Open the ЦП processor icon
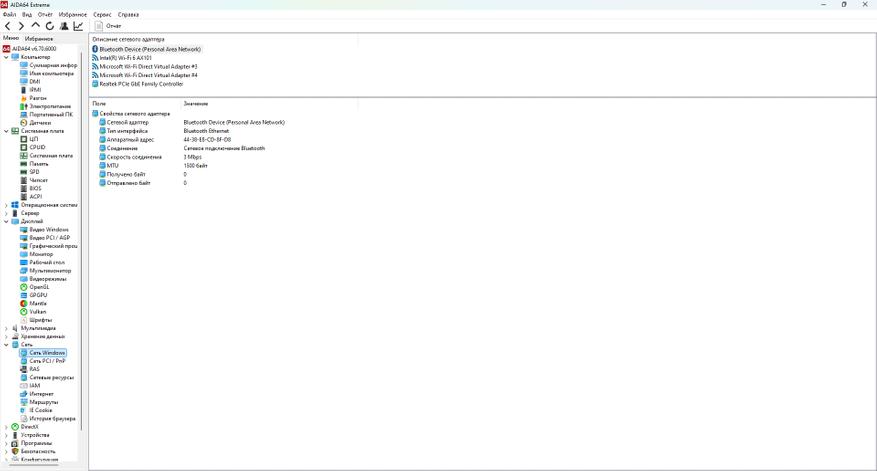The height and width of the screenshot is (471, 877). tap(23, 139)
